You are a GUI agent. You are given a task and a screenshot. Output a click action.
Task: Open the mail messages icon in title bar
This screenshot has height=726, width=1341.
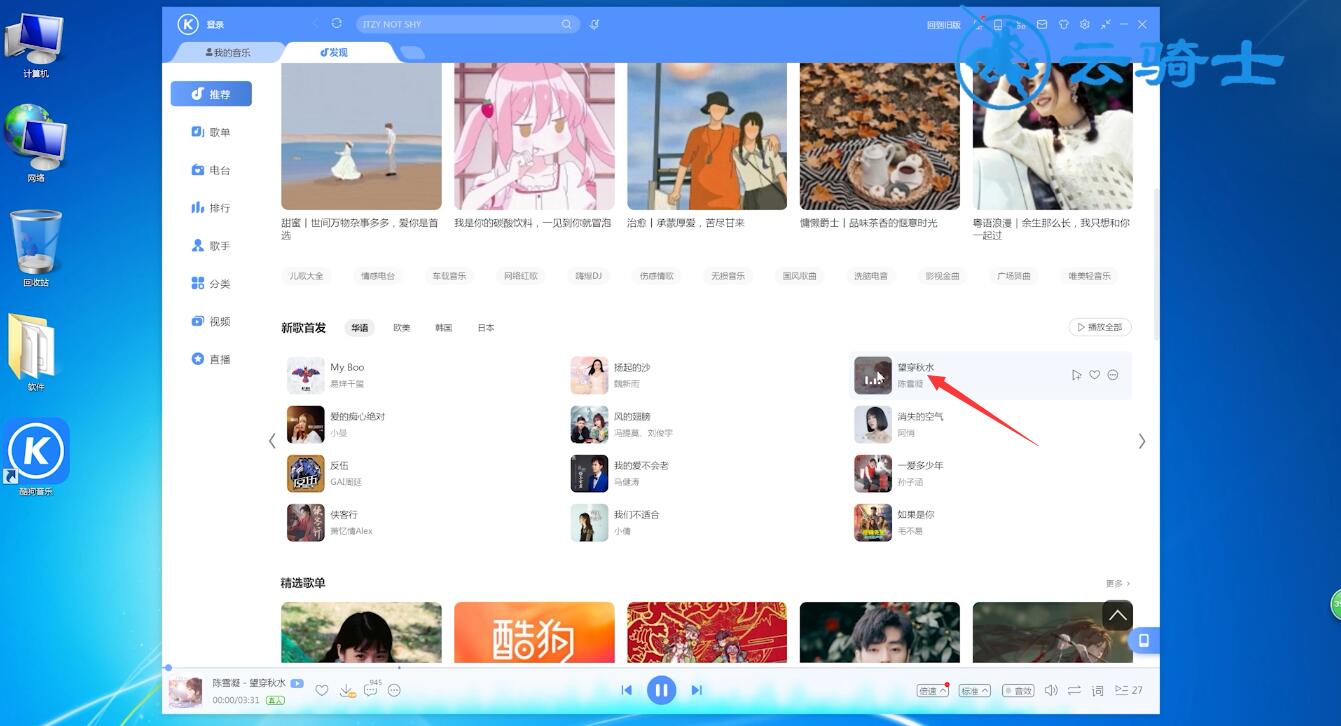click(x=1041, y=24)
